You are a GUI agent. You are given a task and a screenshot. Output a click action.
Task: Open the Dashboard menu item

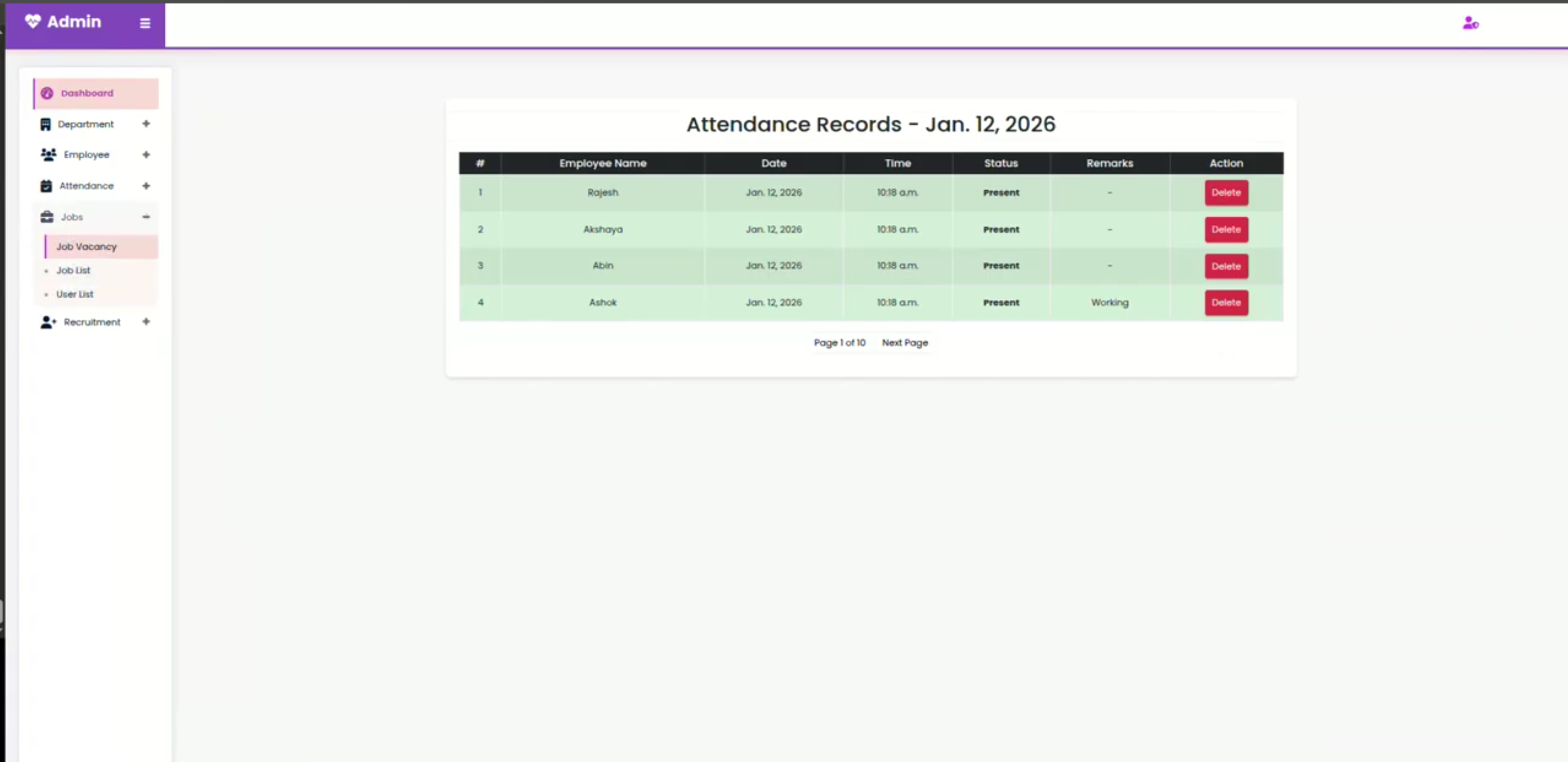pyautogui.click(x=96, y=93)
